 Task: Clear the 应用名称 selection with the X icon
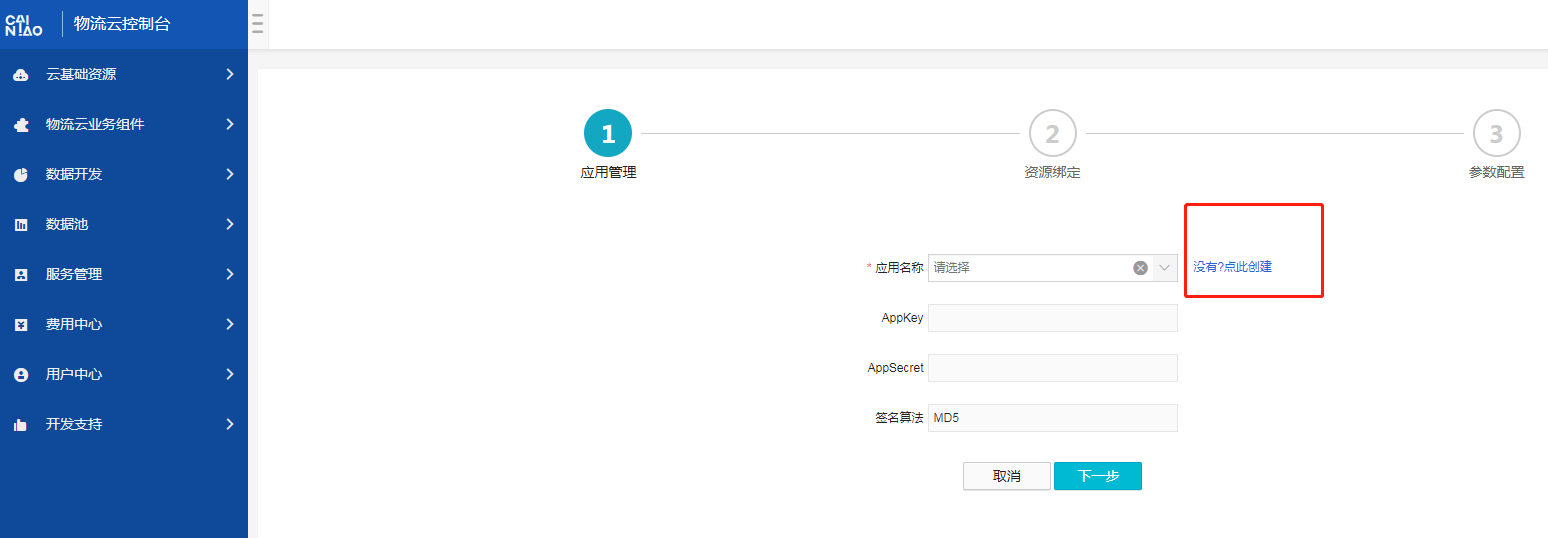coord(1140,268)
